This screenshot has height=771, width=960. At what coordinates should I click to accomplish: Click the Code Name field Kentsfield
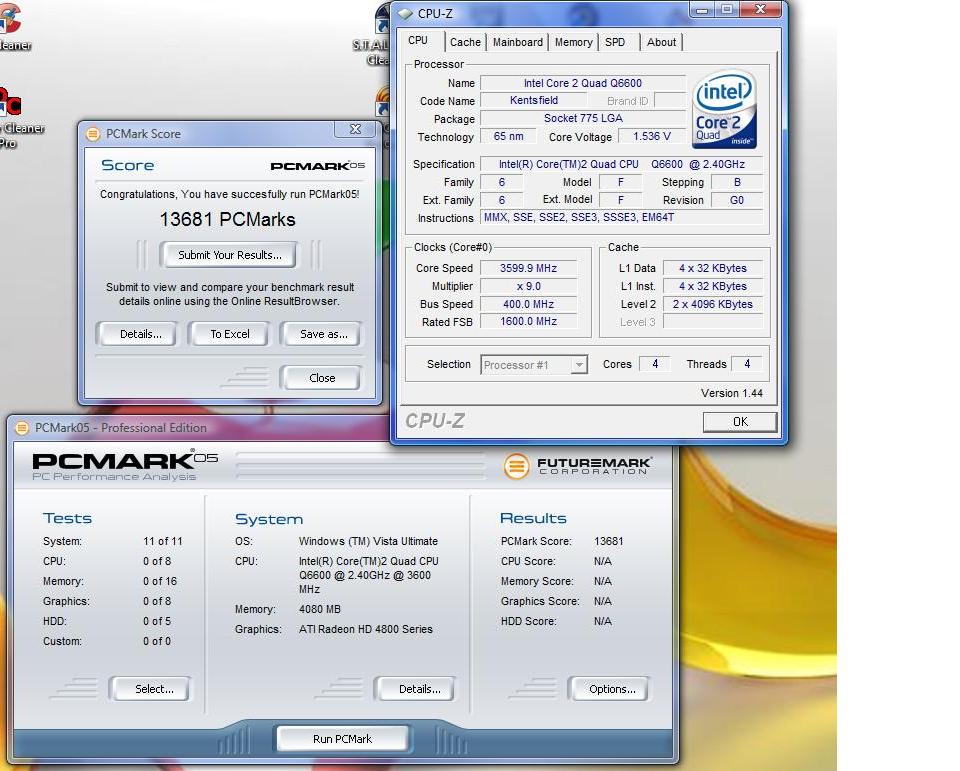pyautogui.click(x=533, y=100)
